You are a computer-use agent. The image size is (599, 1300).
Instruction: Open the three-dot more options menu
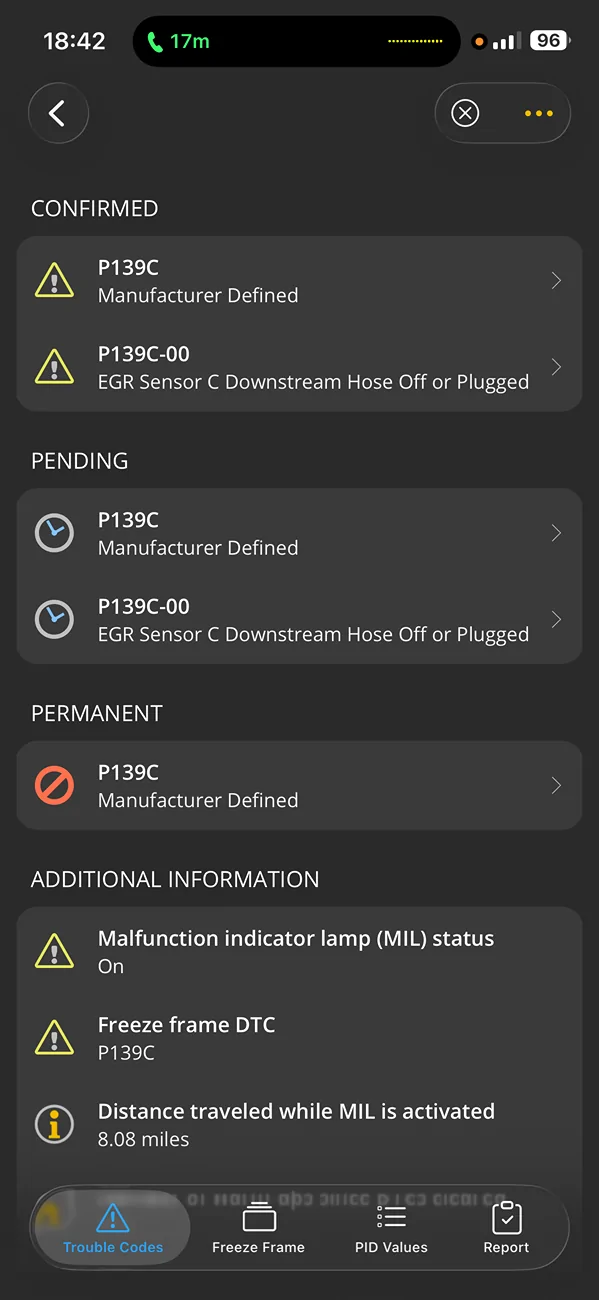coord(538,113)
